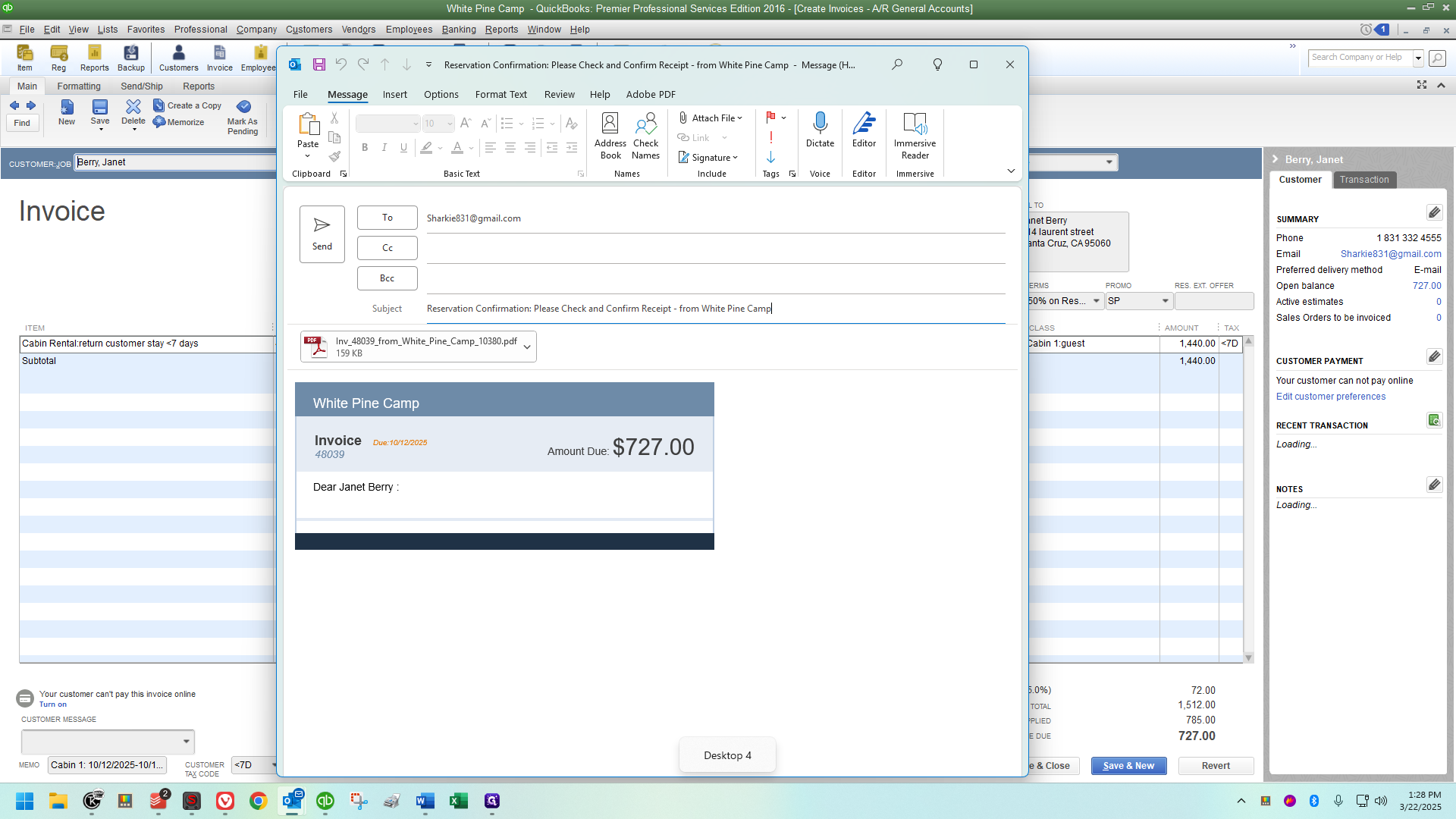Click Save & New in QuickBooks
1456x819 pixels.
coord(1128,766)
